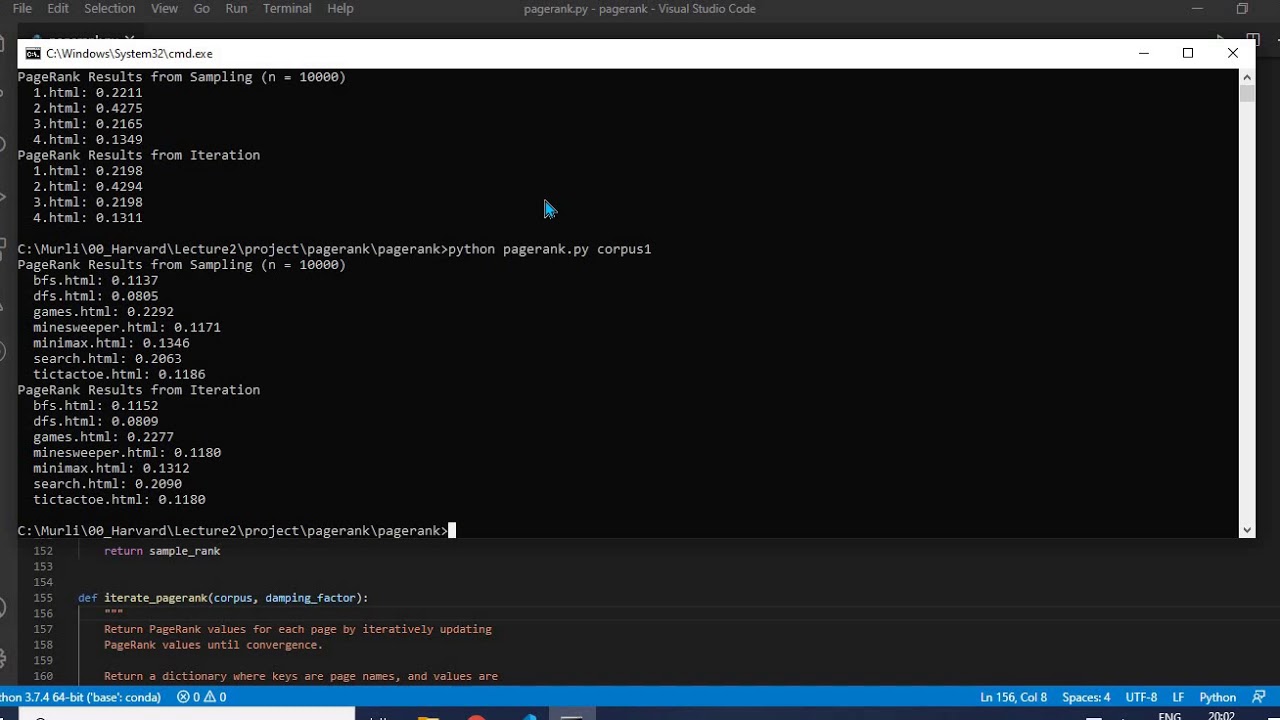Viewport: 1280px width, 720px height.
Task: Open the View menu
Action: pos(164,8)
